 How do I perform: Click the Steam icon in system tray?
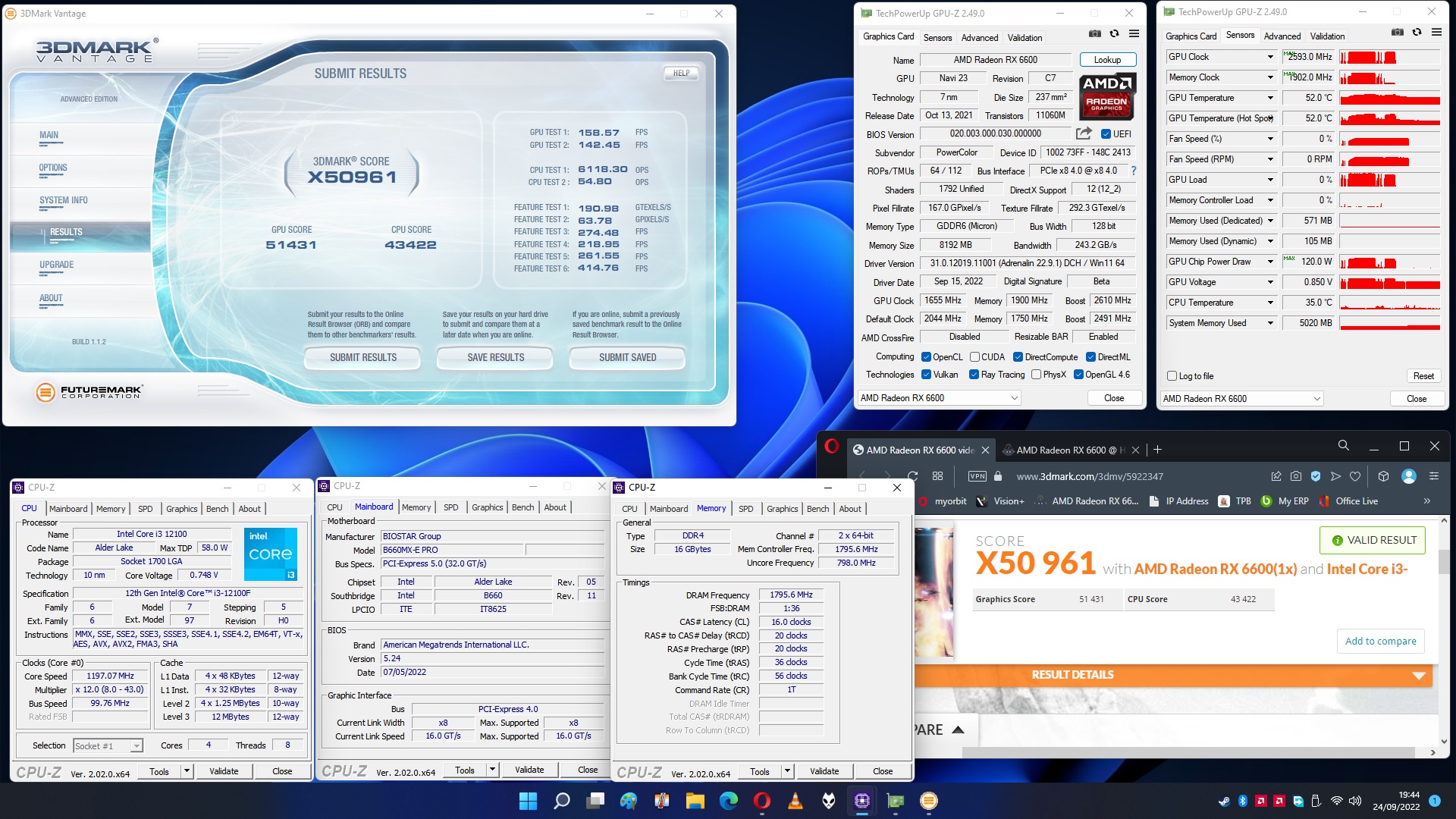coord(1224,801)
